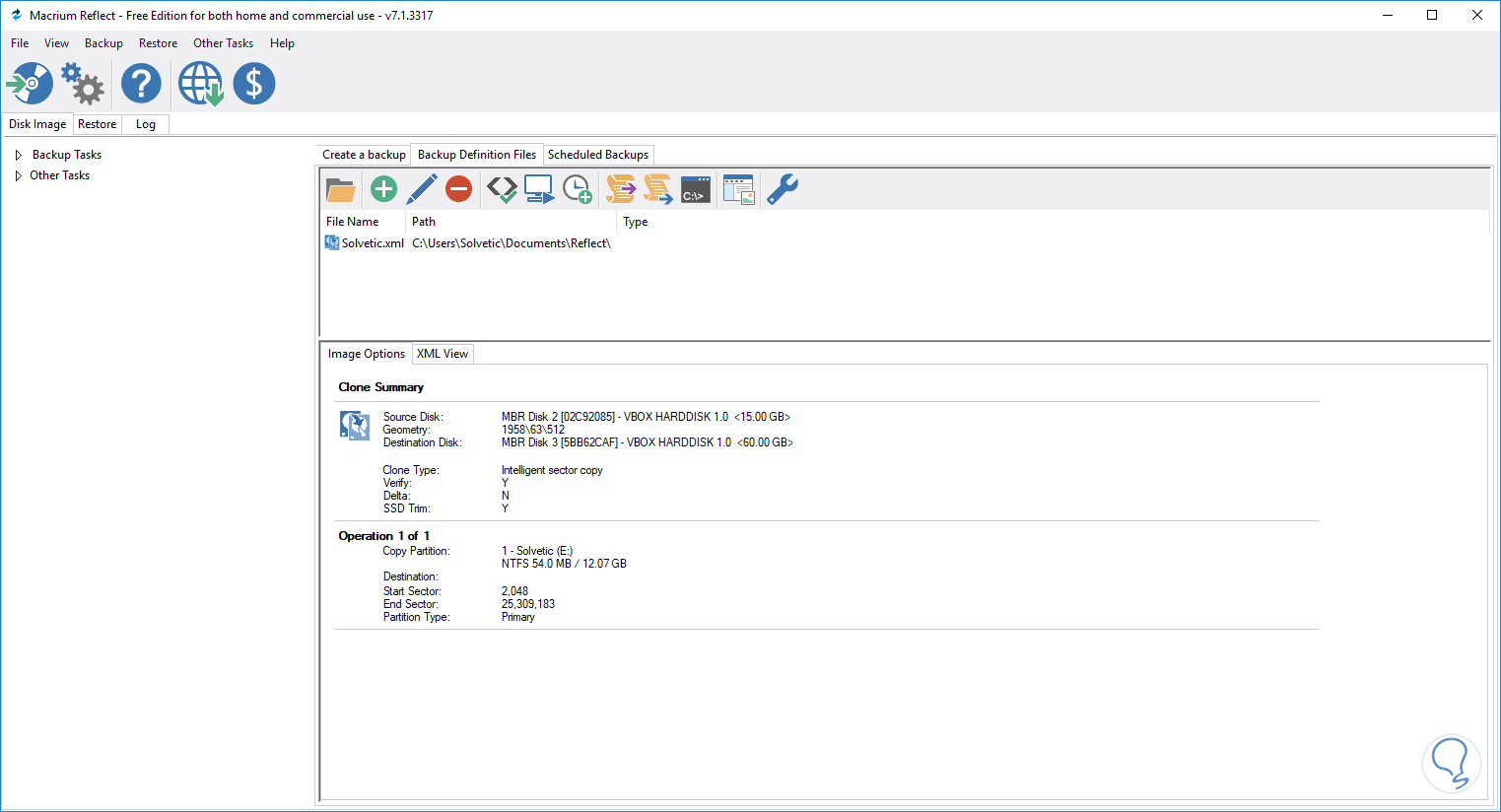Switch to the XML View tab
The height and width of the screenshot is (812, 1501).
pos(443,354)
